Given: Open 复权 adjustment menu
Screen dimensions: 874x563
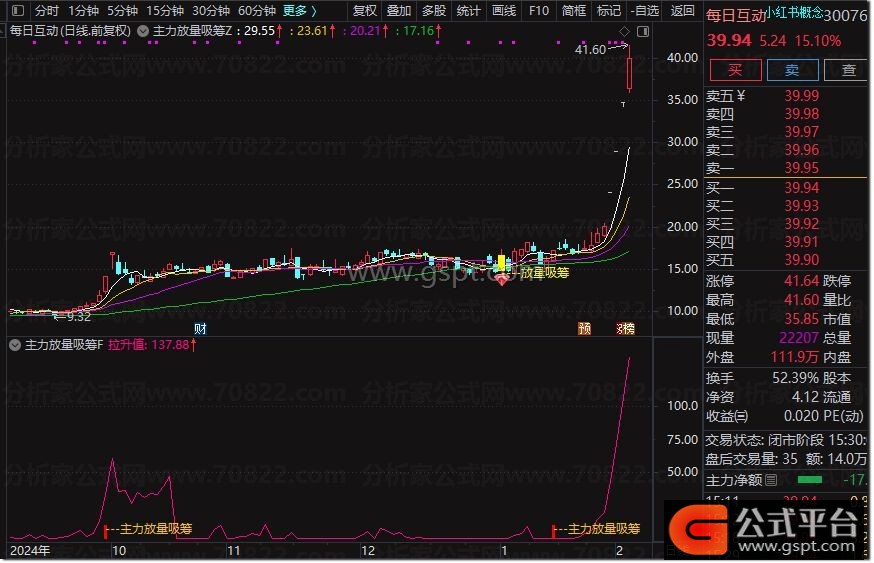Looking at the screenshot, I should 365,11.
